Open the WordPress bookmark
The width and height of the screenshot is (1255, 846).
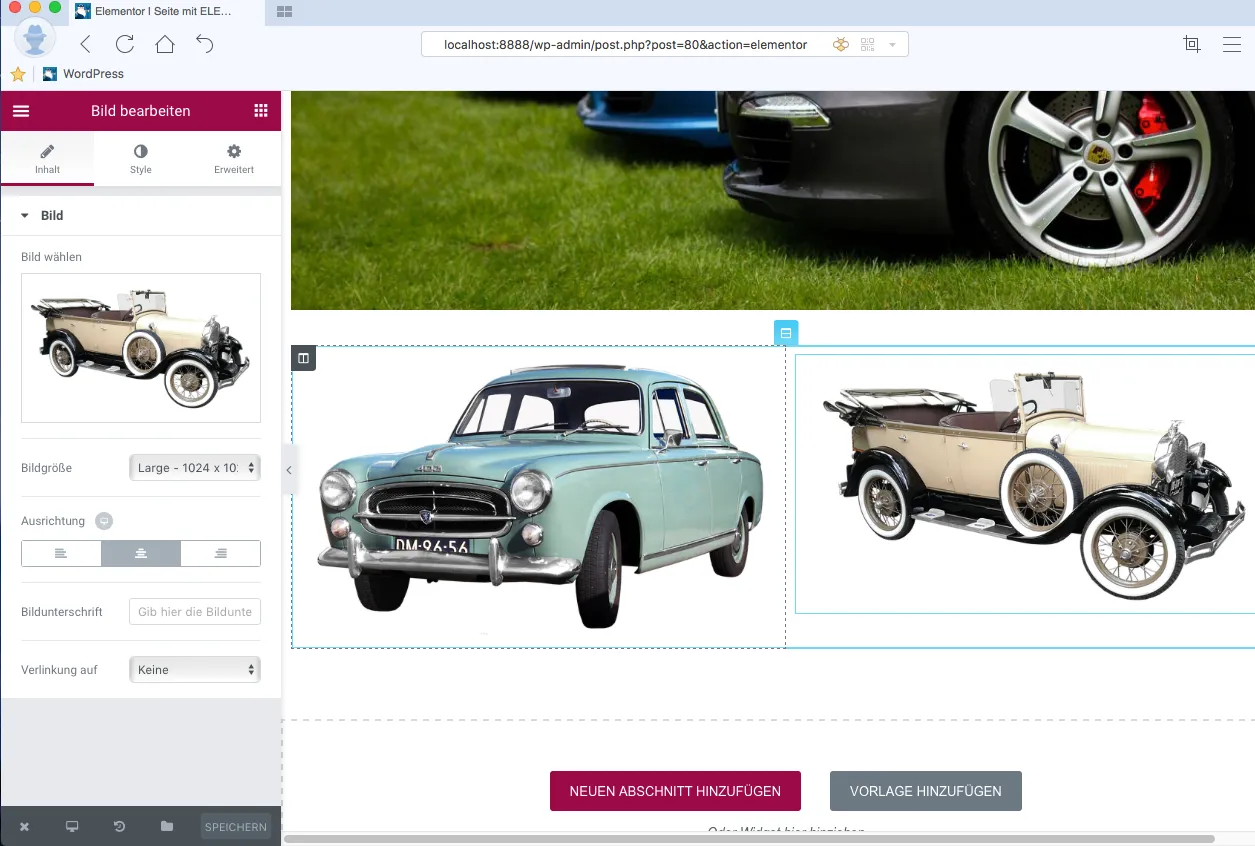coord(84,74)
